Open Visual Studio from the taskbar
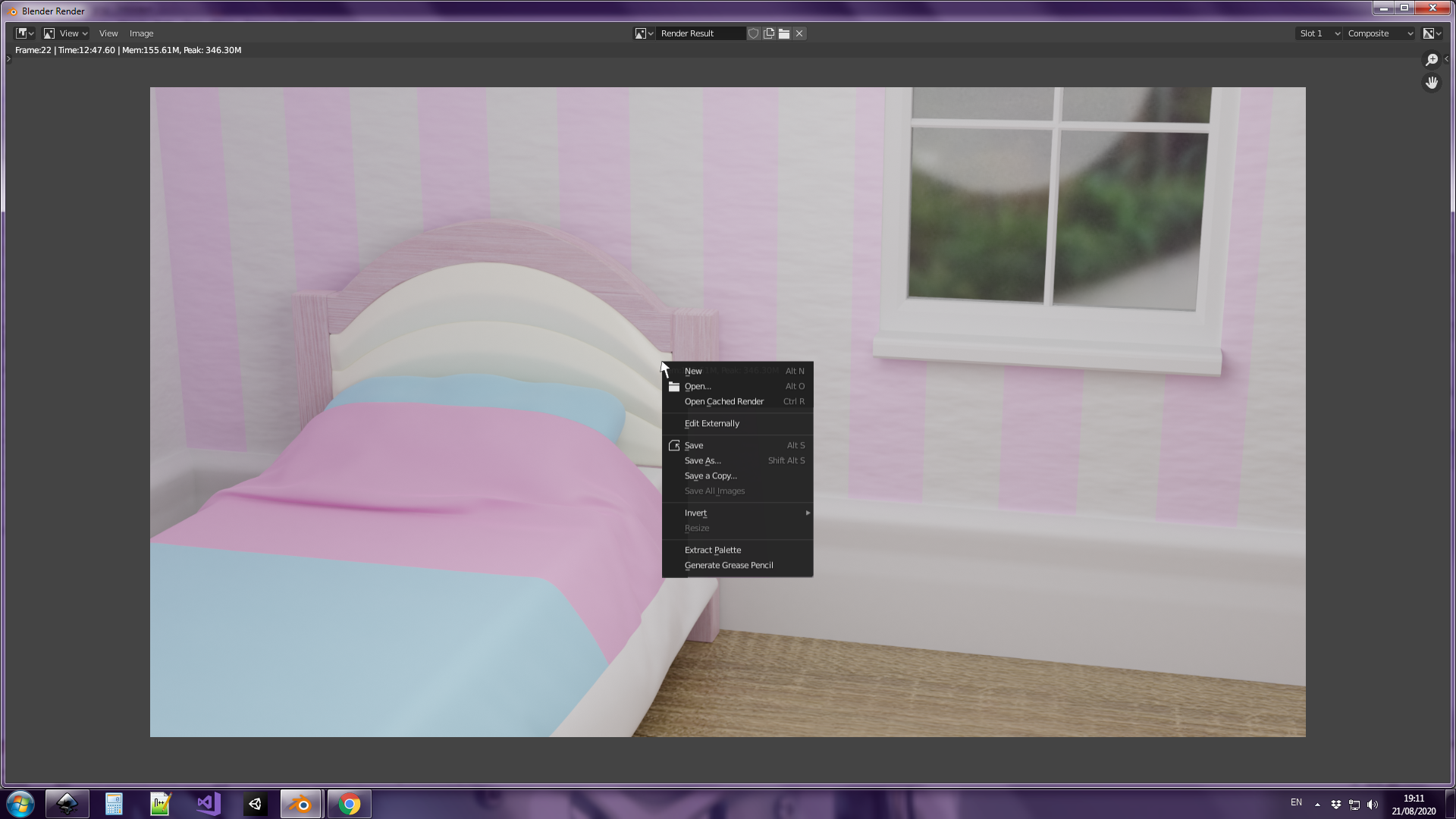 208,804
